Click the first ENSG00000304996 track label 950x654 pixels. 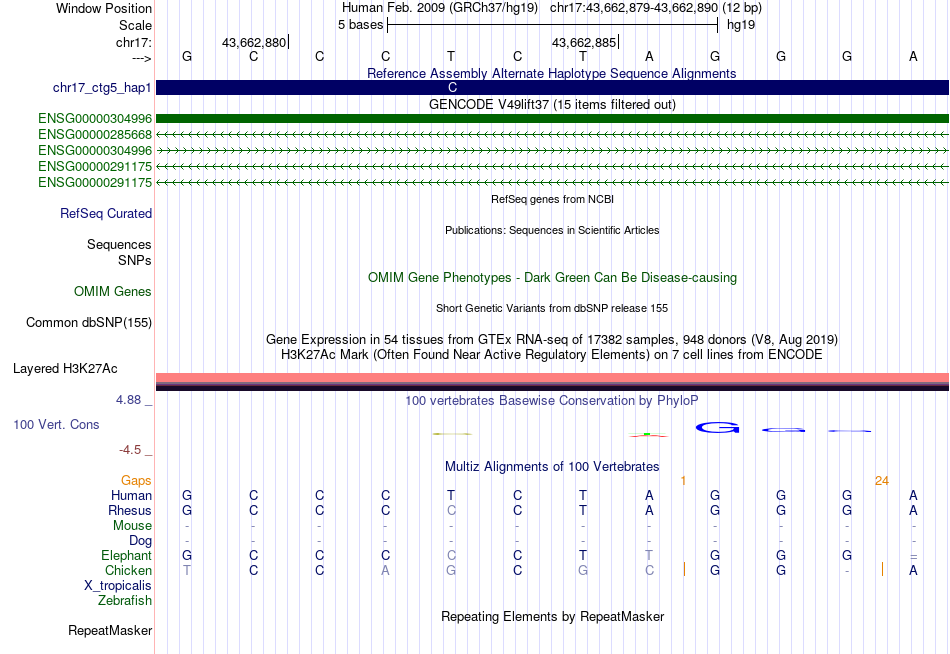[x=95, y=118]
